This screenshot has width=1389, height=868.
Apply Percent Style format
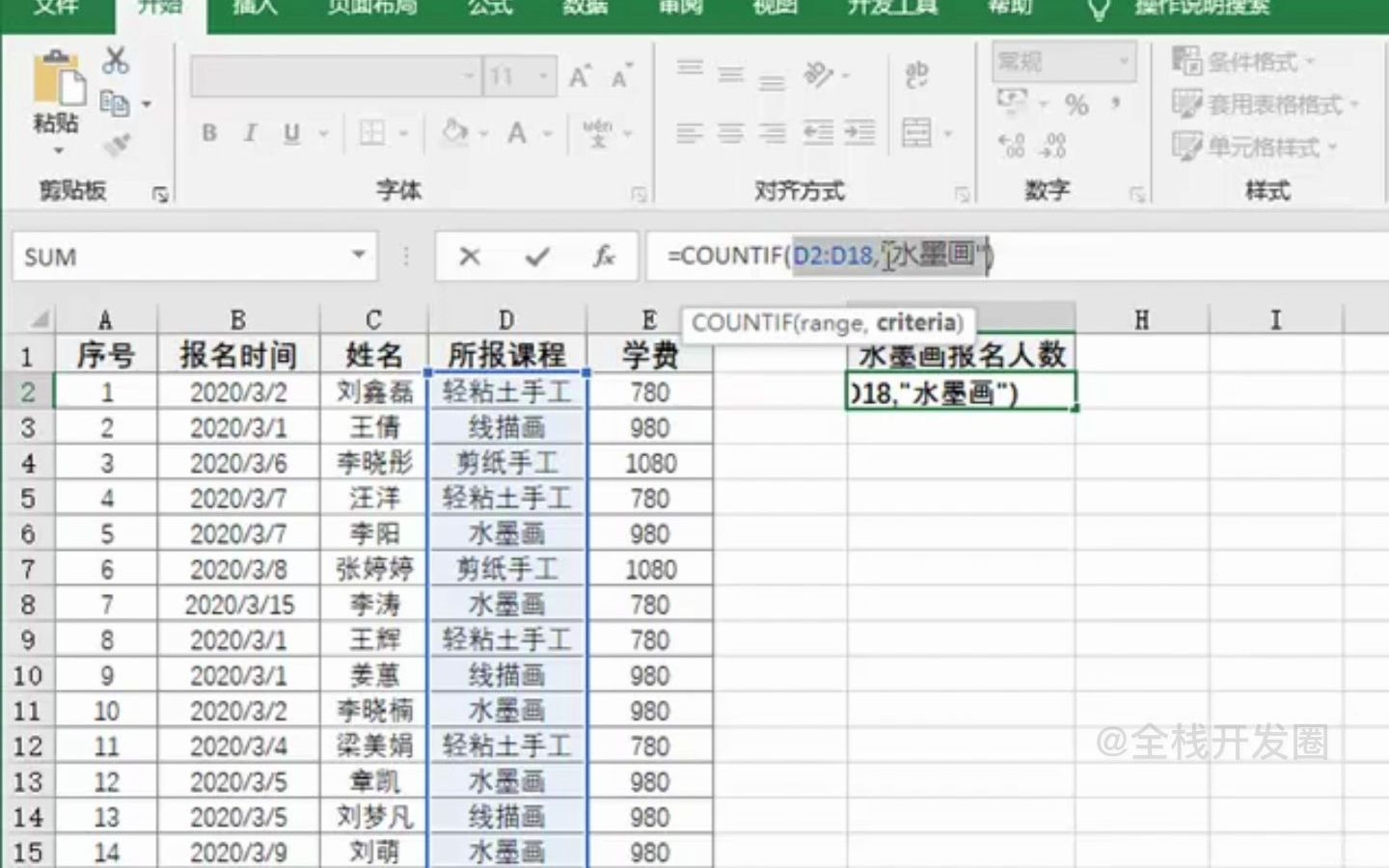click(x=1076, y=104)
